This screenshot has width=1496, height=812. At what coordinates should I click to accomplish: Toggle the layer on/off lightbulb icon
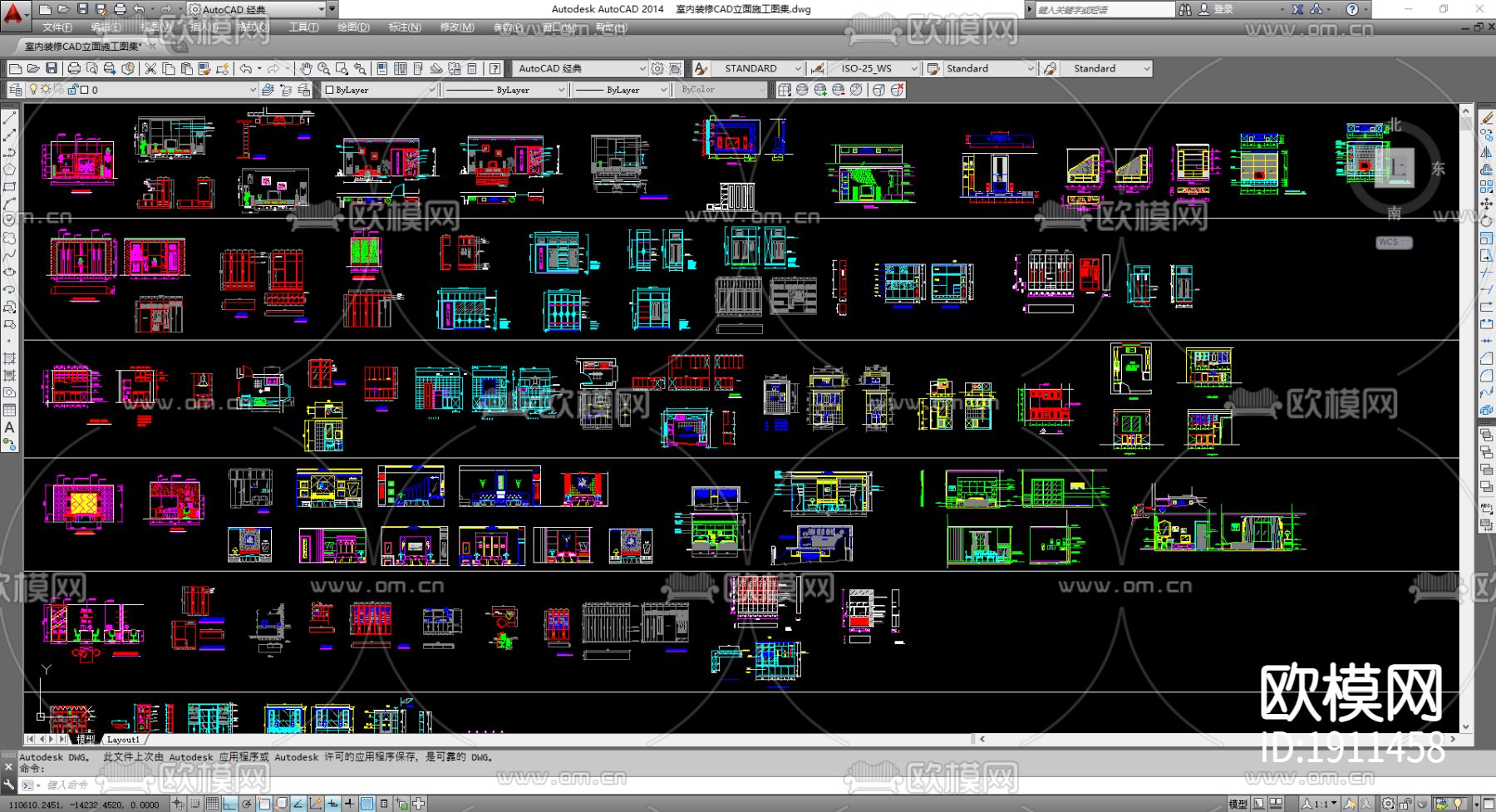[x=33, y=90]
